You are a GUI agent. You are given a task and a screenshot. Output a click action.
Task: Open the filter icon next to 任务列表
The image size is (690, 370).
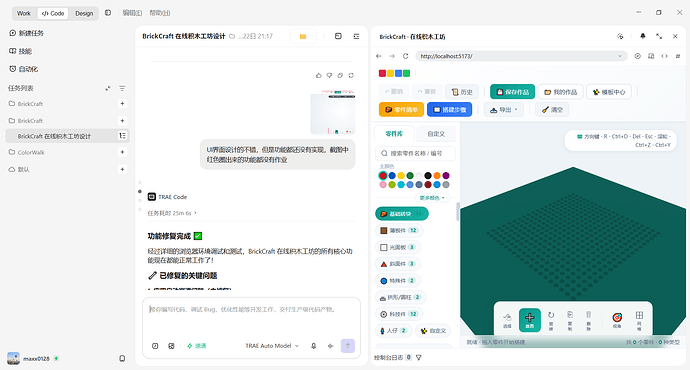122,88
